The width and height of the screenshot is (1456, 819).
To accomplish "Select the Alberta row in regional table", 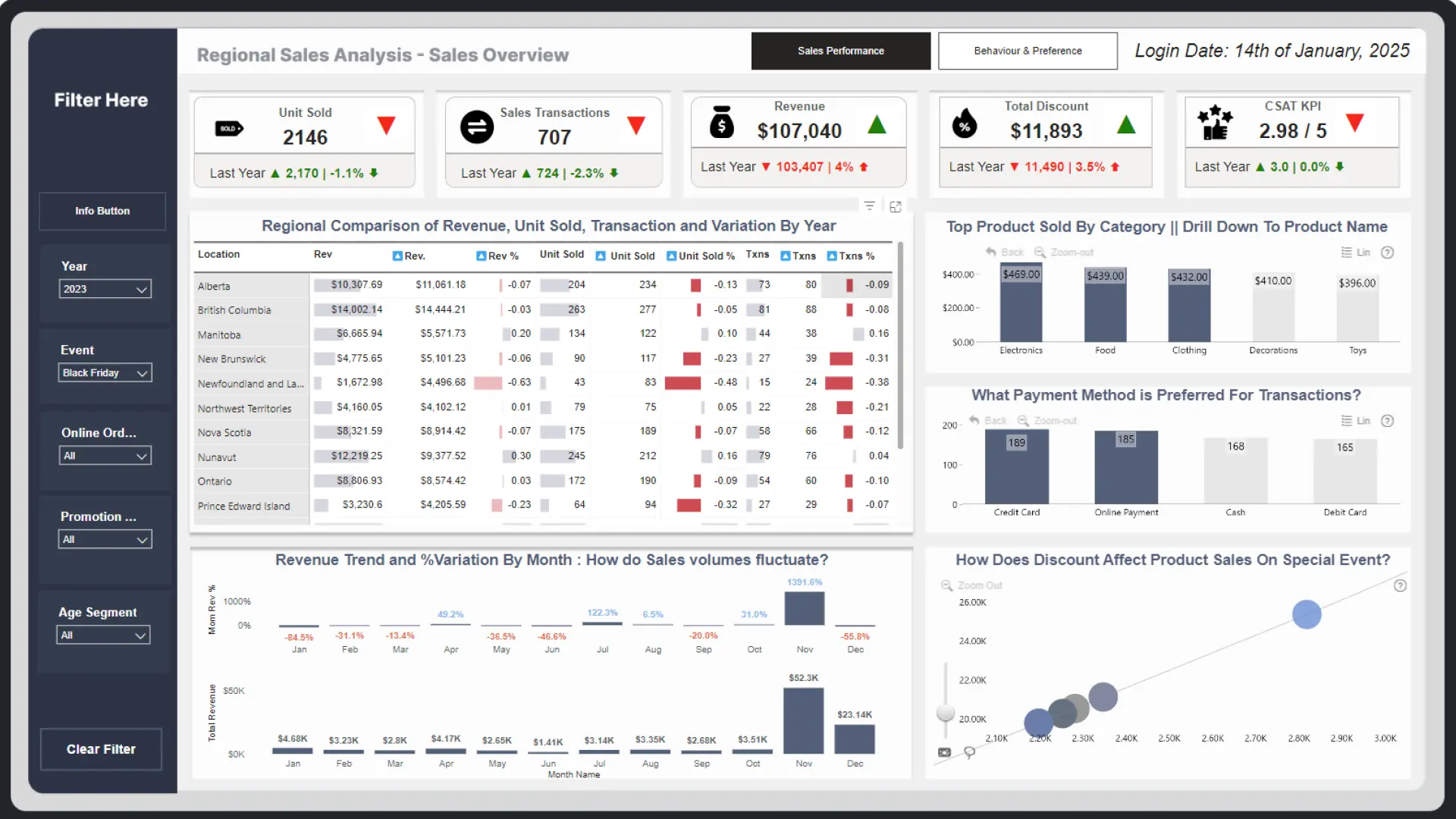I will tap(544, 285).
